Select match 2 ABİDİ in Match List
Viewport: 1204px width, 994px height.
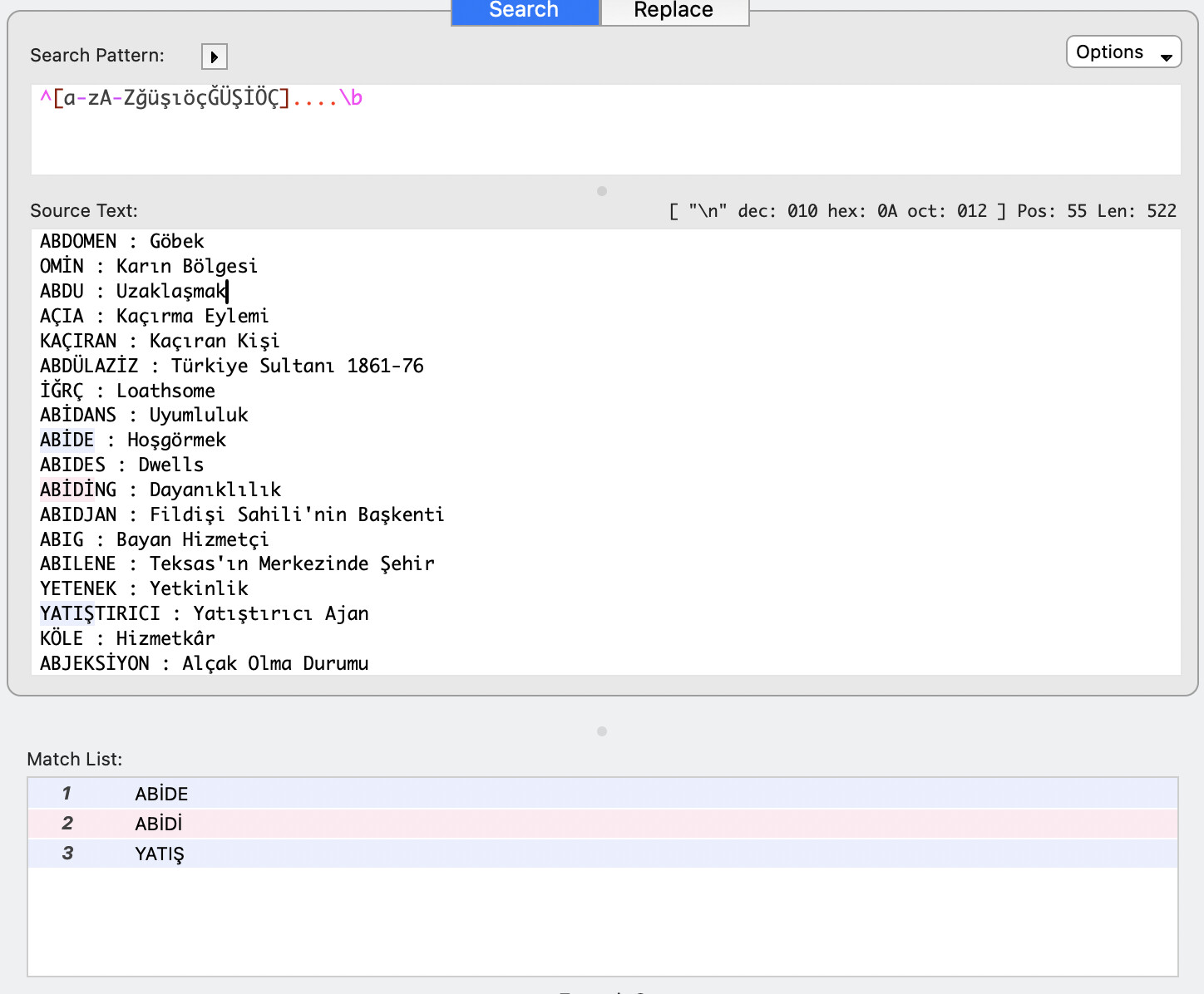(x=158, y=824)
